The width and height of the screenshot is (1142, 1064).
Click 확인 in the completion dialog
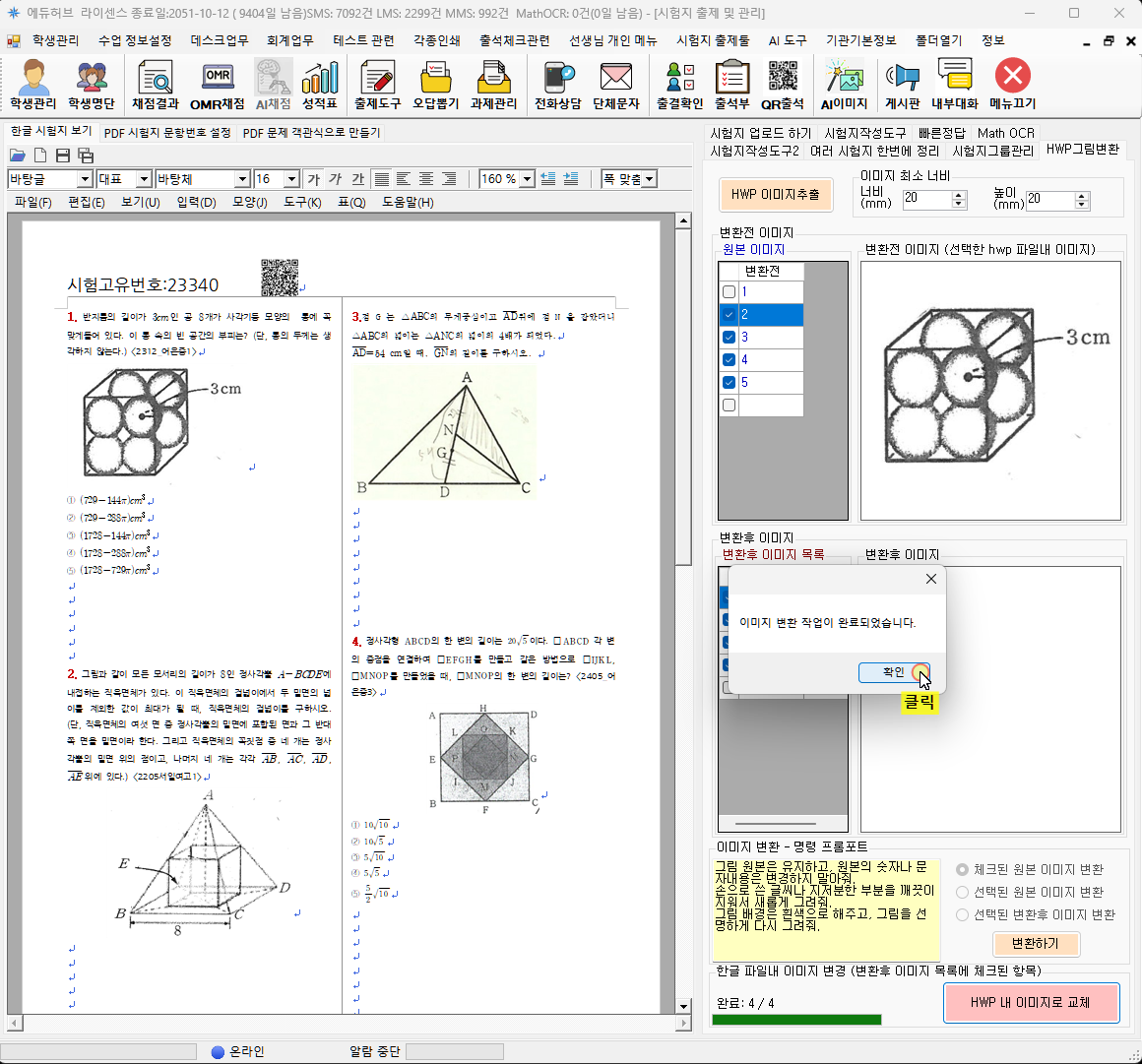[x=894, y=672]
